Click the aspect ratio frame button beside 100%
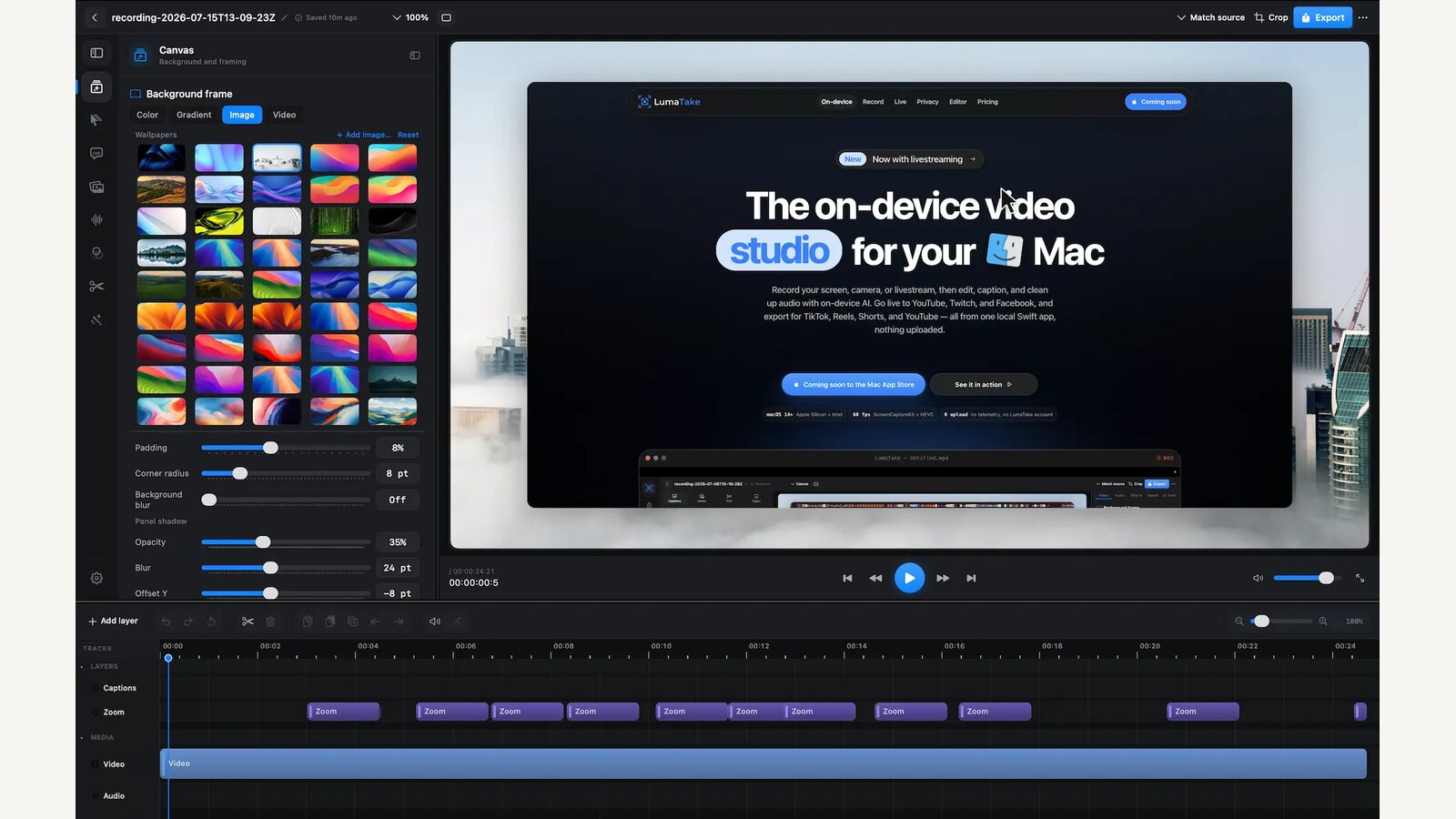1456x819 pixels. click(446, 17)
